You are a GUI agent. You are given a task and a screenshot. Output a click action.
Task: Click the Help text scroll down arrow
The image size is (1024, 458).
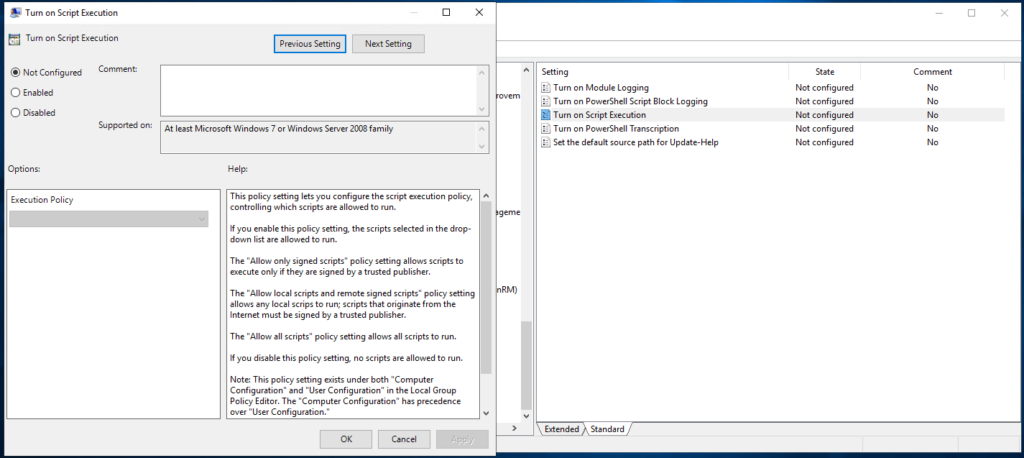pyautogui.click(x=486, y=412)
